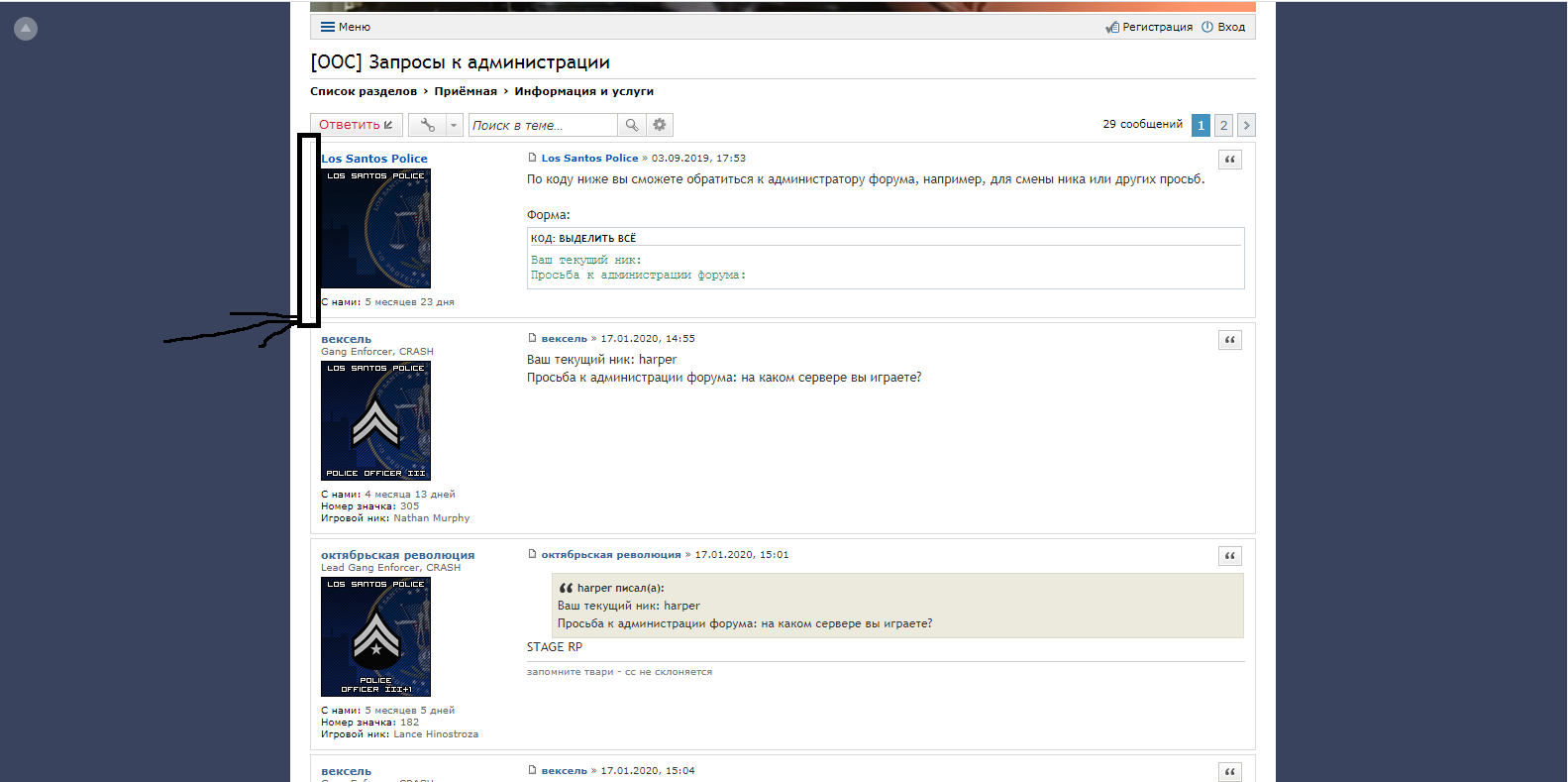The image size is (1568, 782).
Task: Open the Список разделов breadcrumb
Action: point(364,91)
